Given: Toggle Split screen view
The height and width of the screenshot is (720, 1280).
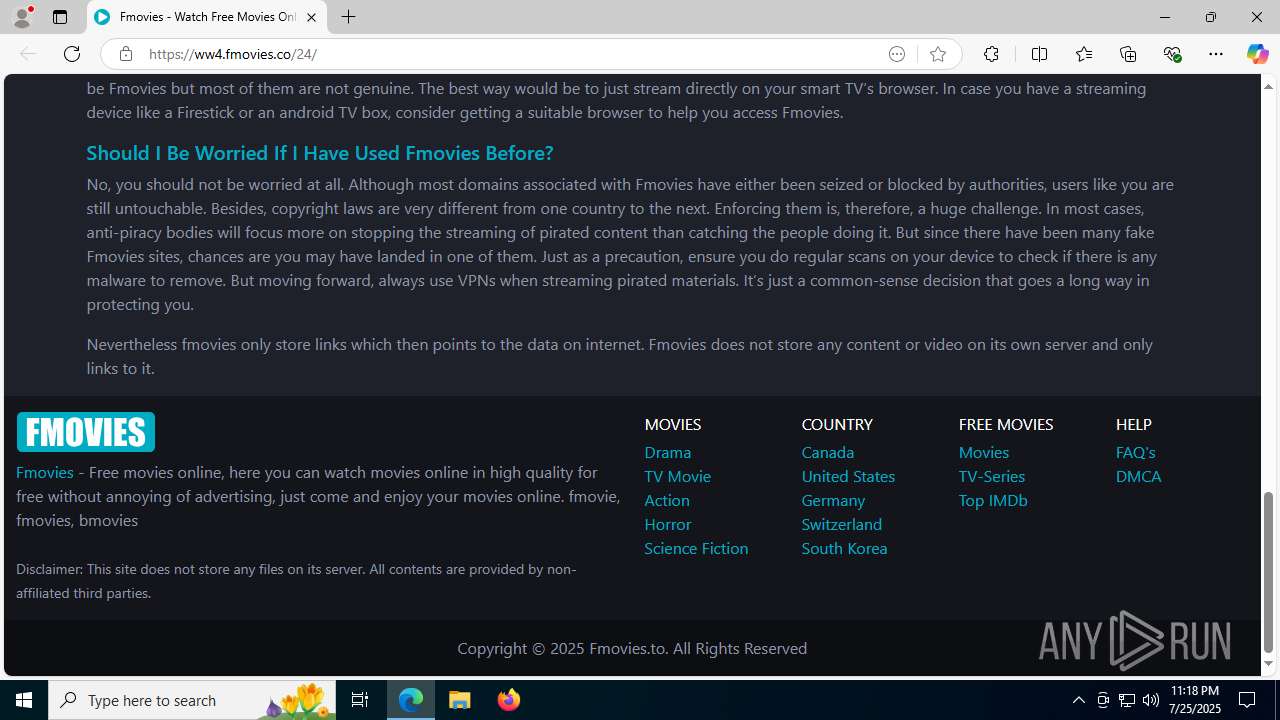Looking at the screenshot, I should (1039, 54).
